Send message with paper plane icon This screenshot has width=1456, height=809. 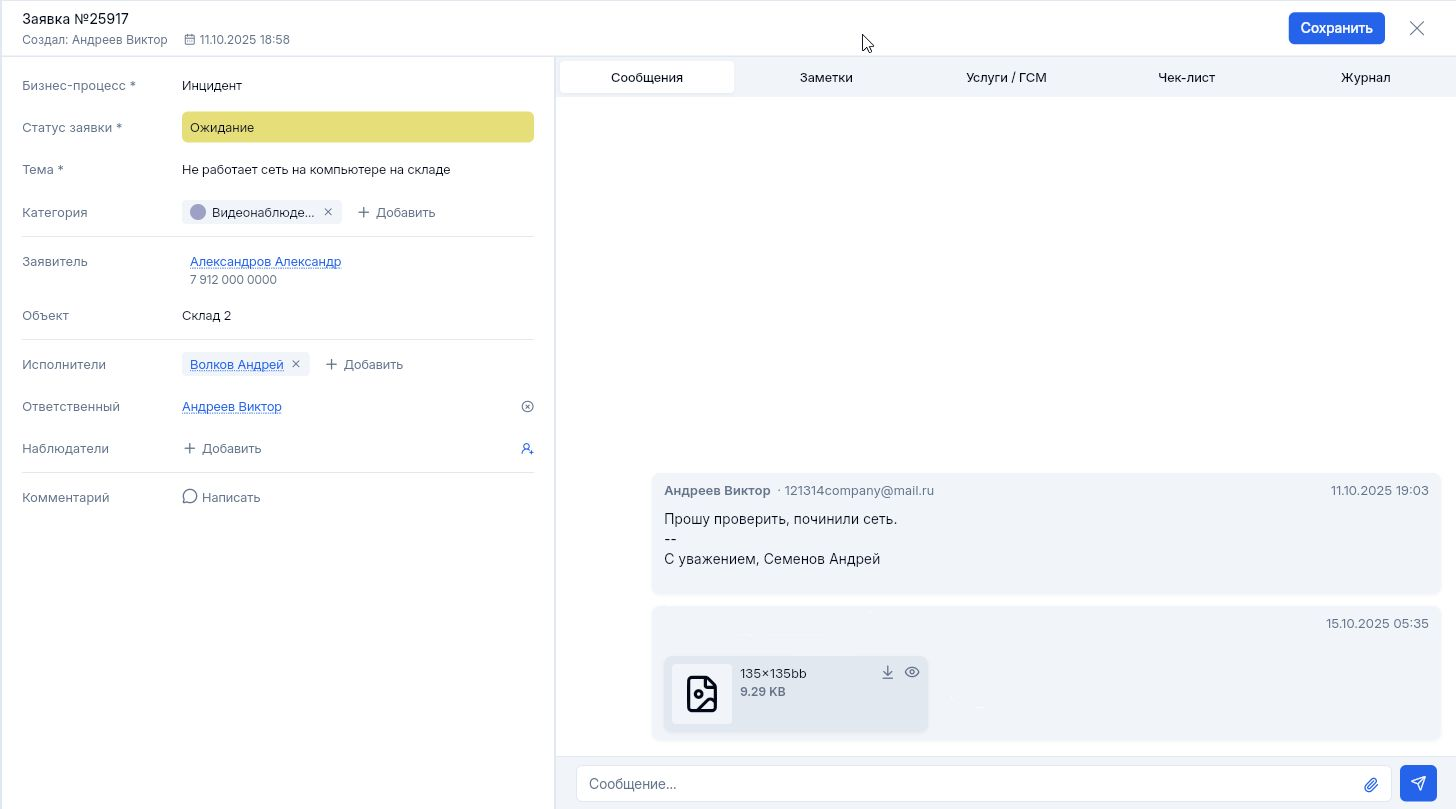pyautogui.click(x=1418, y=784)
